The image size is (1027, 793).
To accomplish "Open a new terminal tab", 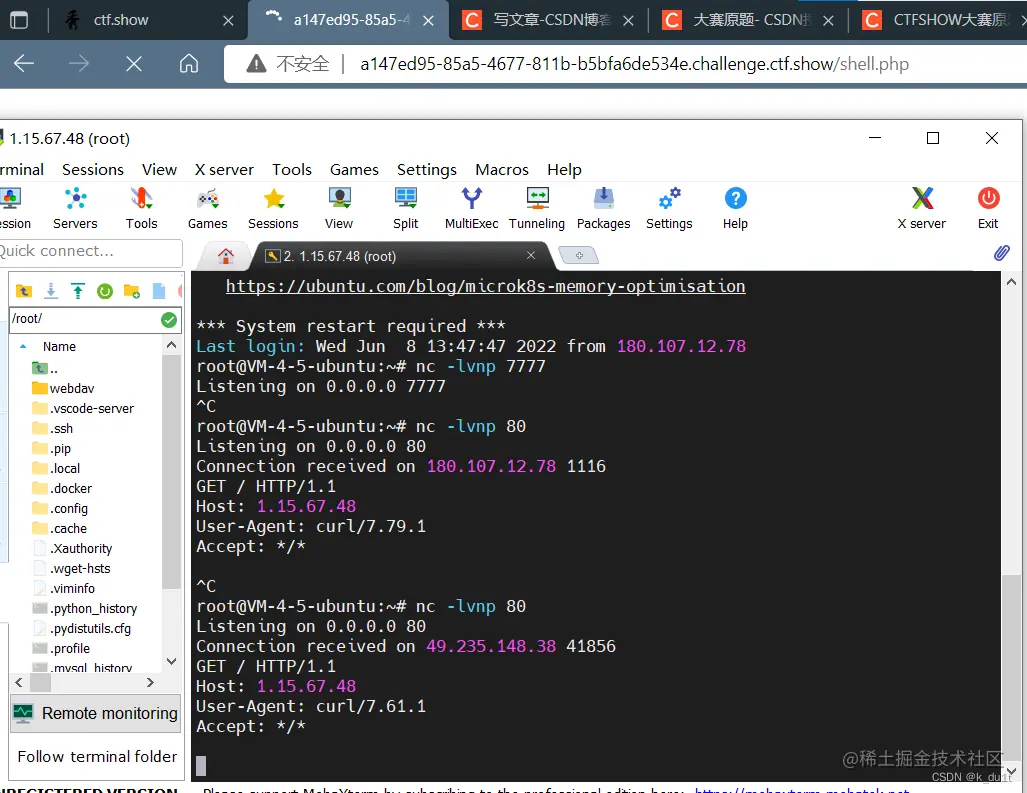I will [x=578, y=255].
